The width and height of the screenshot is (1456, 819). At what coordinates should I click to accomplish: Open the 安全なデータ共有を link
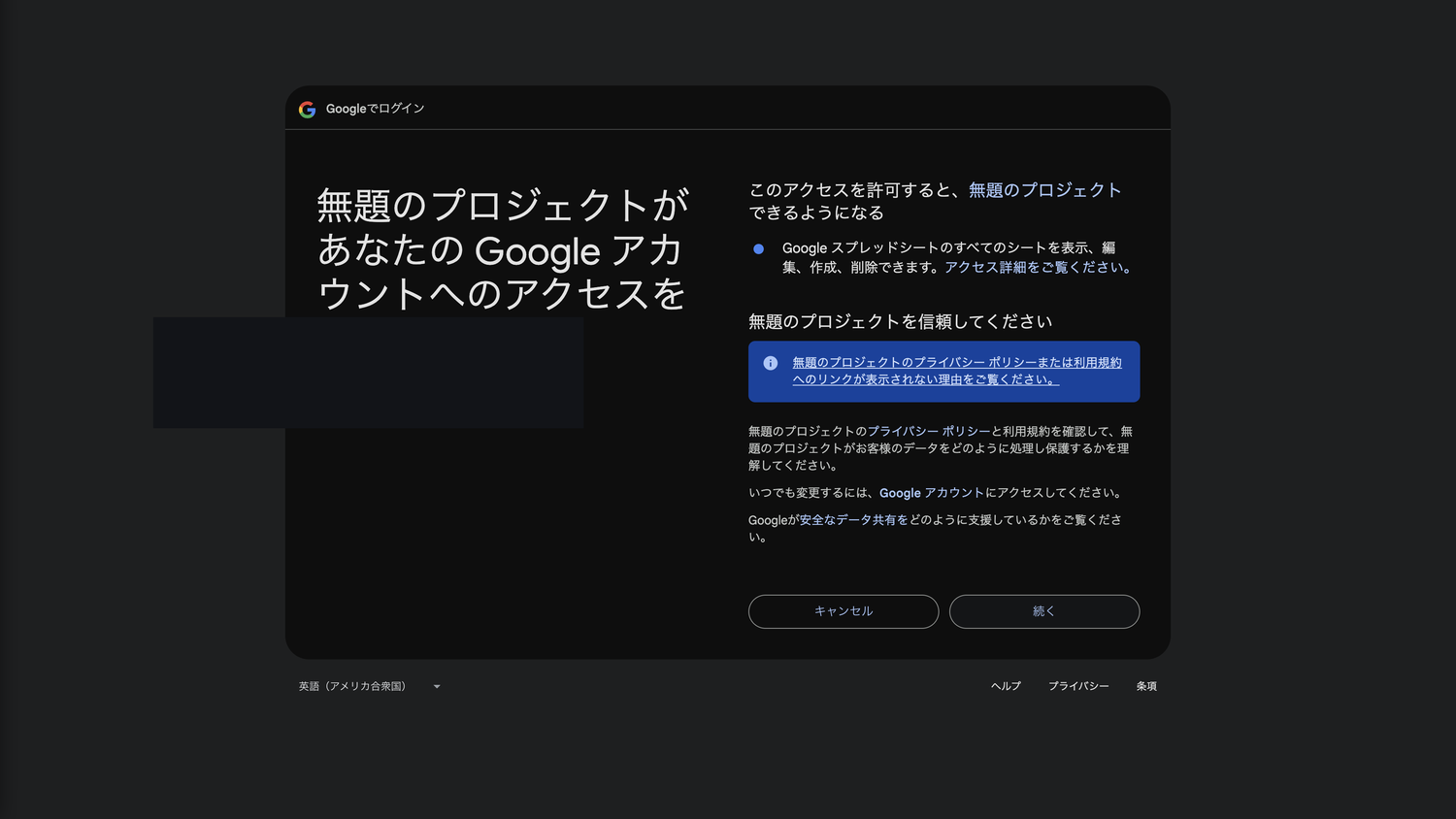tap(854, 520)
